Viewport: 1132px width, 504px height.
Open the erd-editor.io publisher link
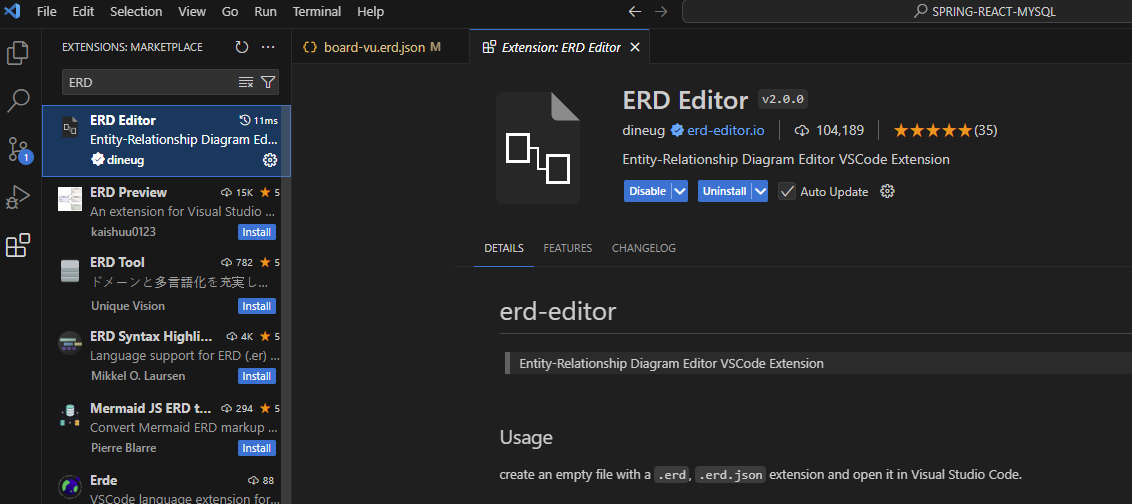pos(726,131)
